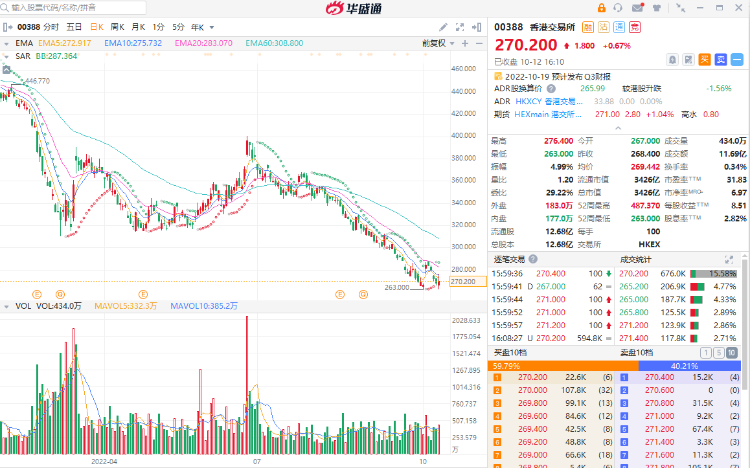
Task: Switch to 五日 five-day tab
Action: 74,27
